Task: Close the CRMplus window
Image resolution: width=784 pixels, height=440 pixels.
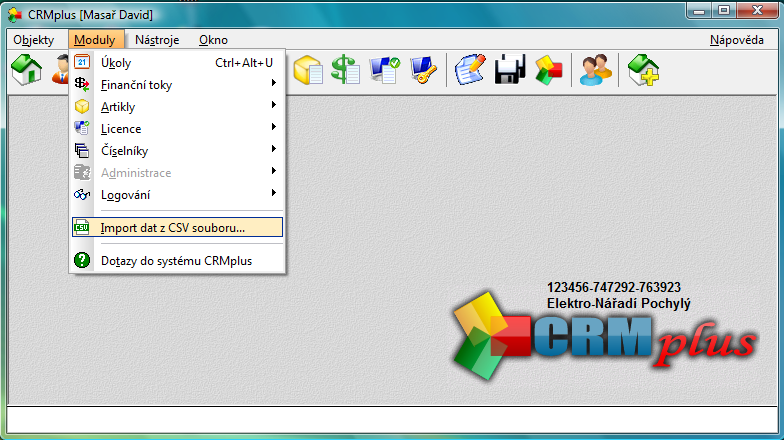Action: click(x=758, y=10)
